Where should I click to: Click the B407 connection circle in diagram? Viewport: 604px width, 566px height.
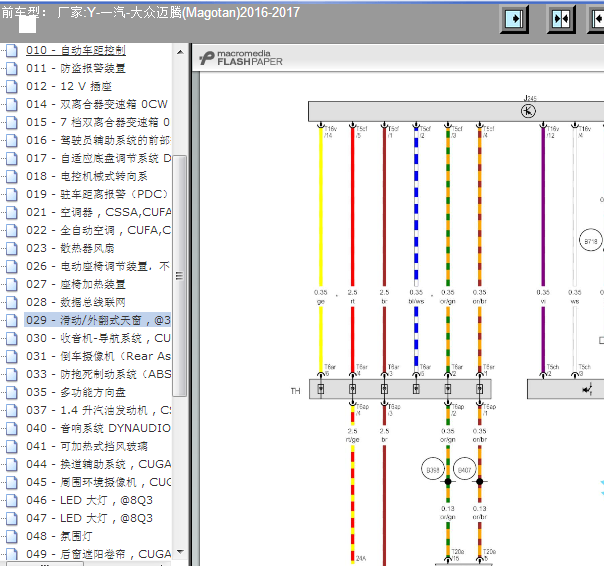pos(465,469)
